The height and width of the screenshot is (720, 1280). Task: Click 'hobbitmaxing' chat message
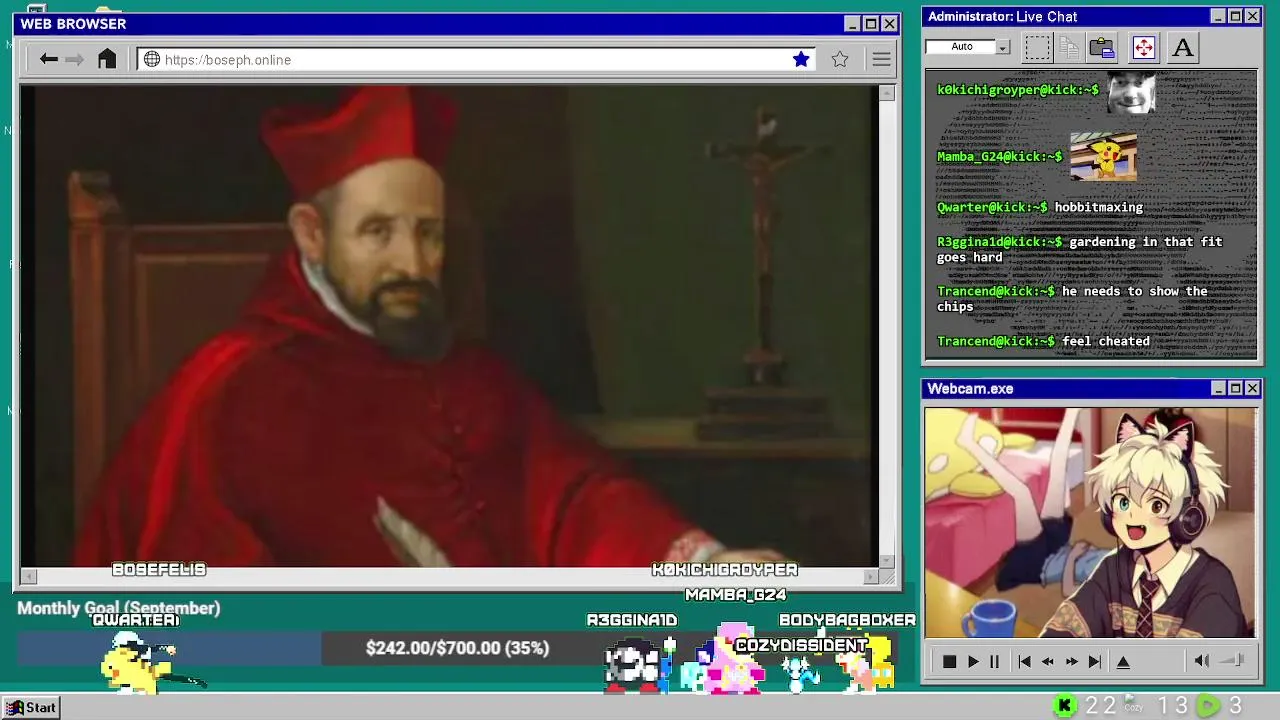tap(1098, 207)
